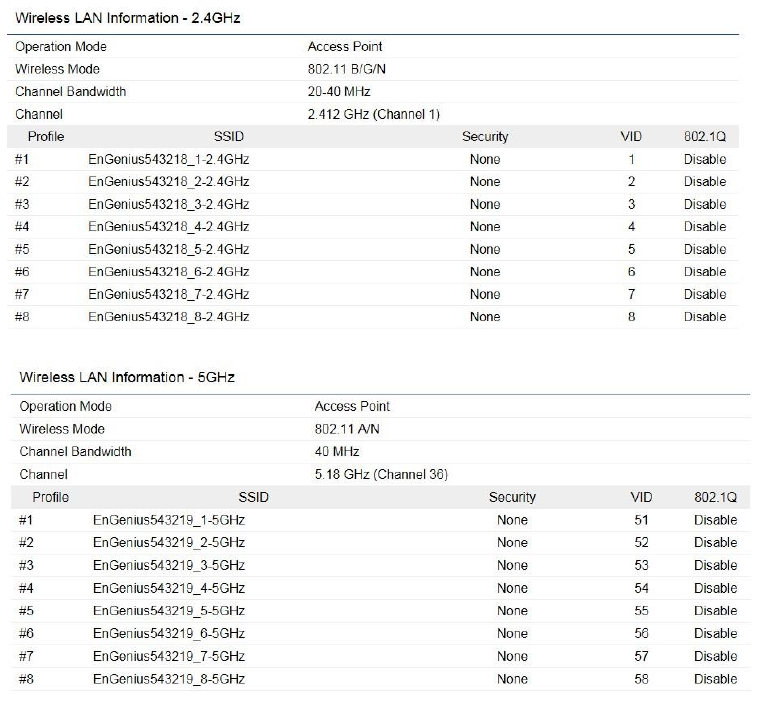Select SSID EnGenius543218_8-2.4GHz
762x701 pixels.
[x=169, y=317]
